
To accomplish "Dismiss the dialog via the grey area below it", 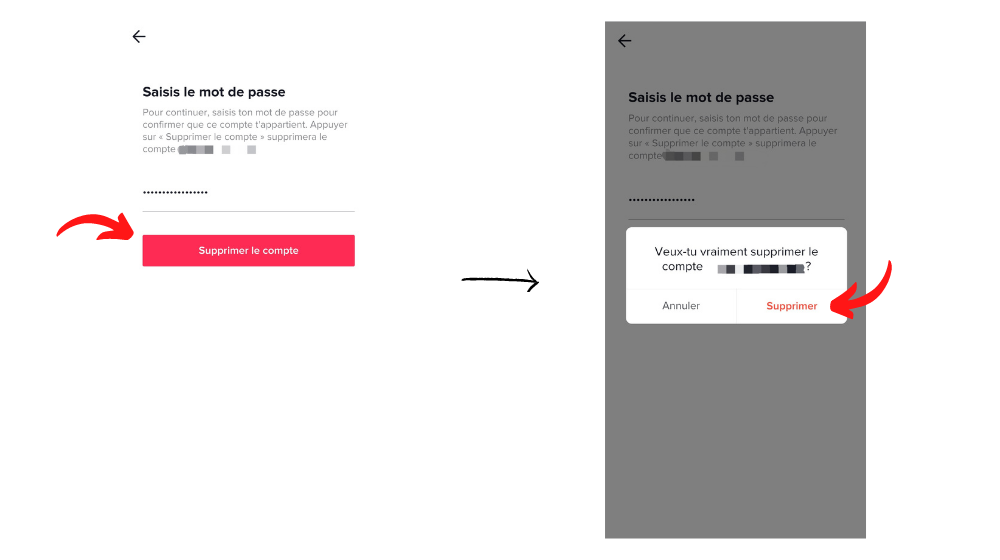I will (735, 431).
